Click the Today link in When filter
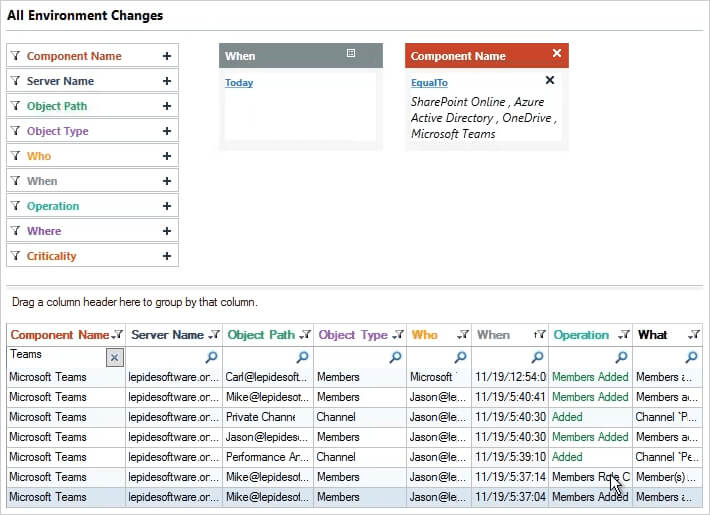Viewport: 710px width, 515px height. pyautogui.click(x=239, y=83)
